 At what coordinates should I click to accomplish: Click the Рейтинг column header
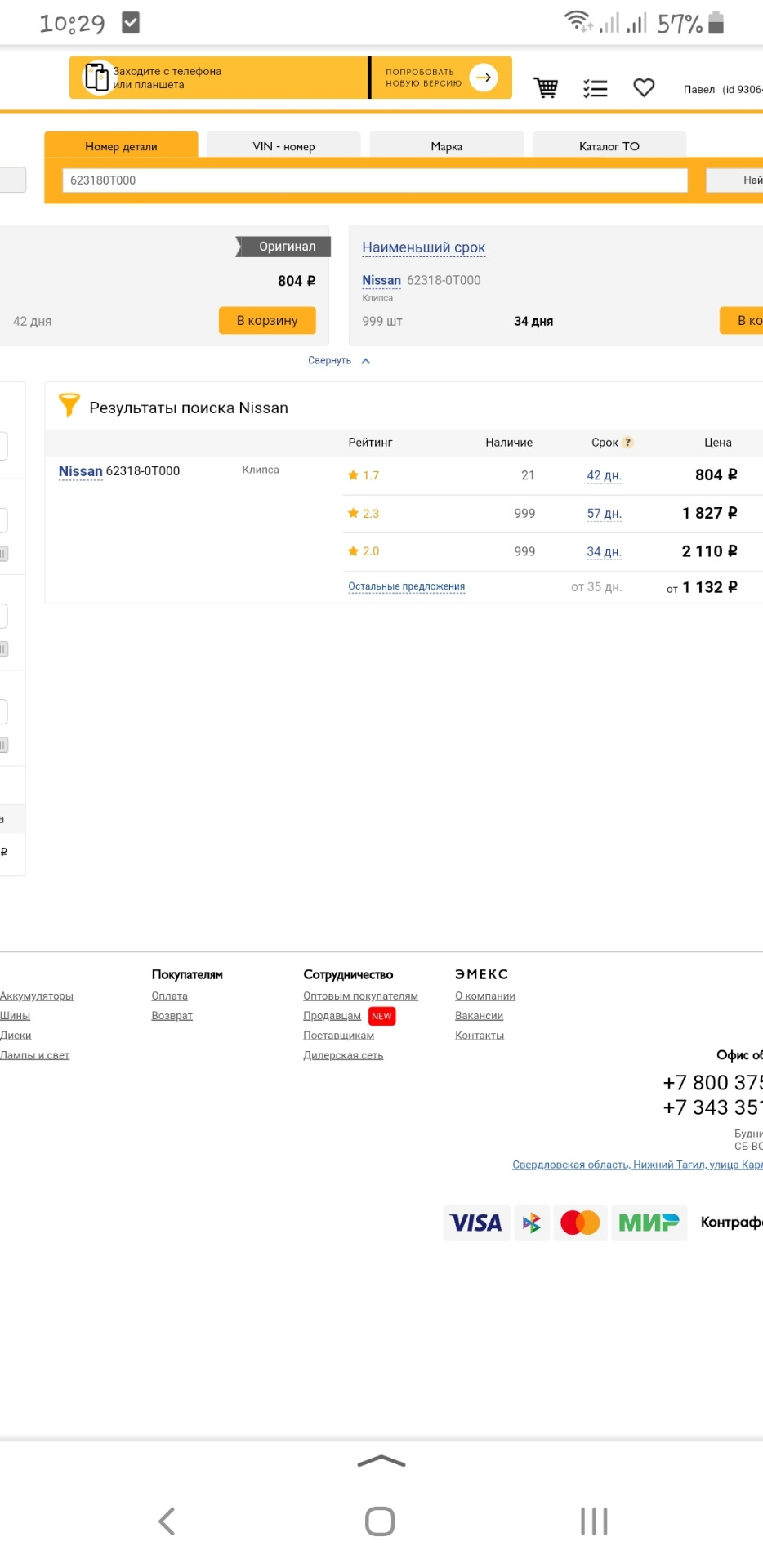tap(370, 443)
